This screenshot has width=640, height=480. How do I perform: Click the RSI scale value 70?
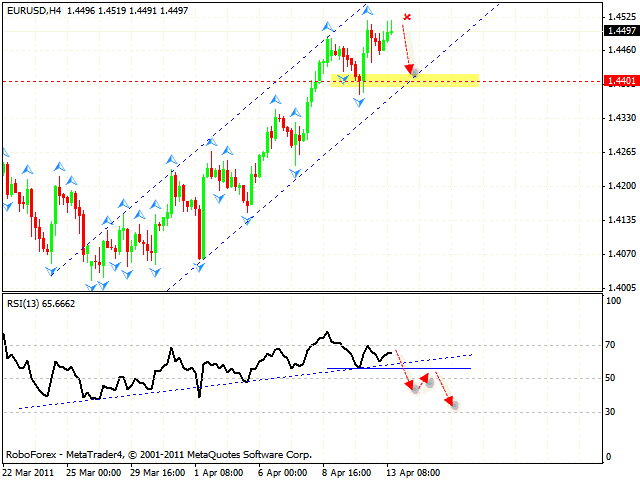tap(610, 345)
